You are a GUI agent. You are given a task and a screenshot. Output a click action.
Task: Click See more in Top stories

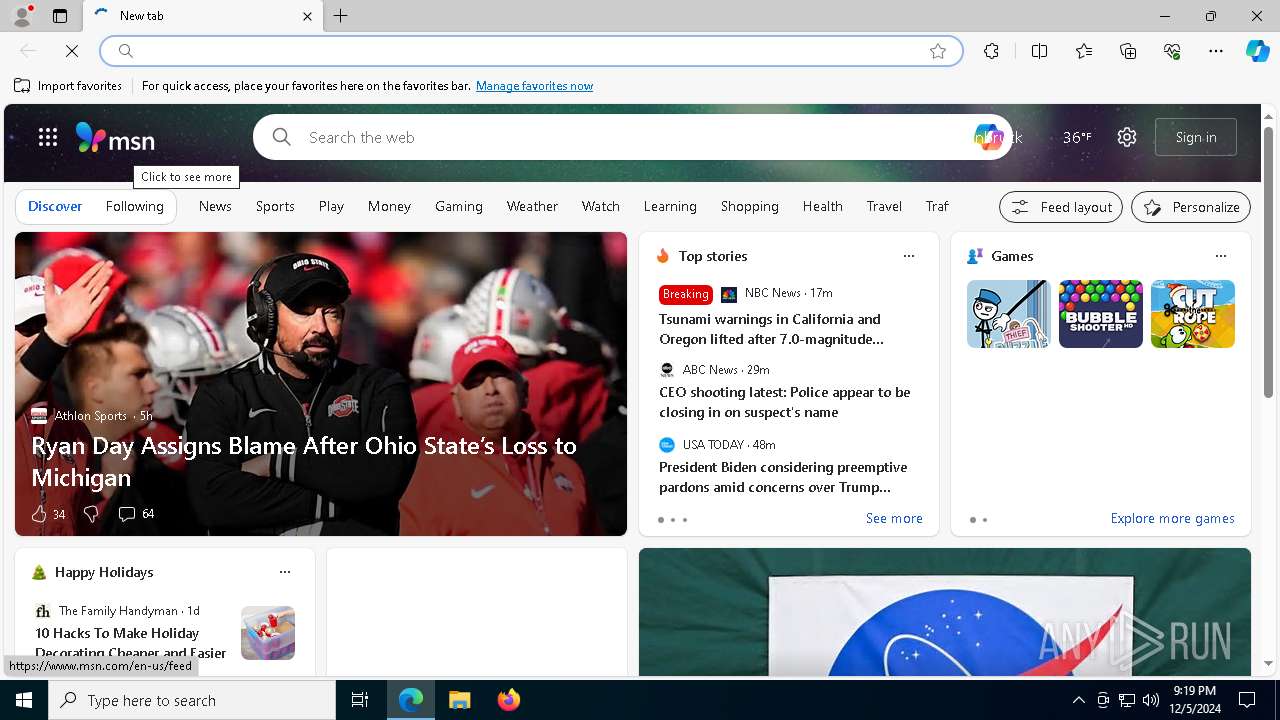pos(894,518)
